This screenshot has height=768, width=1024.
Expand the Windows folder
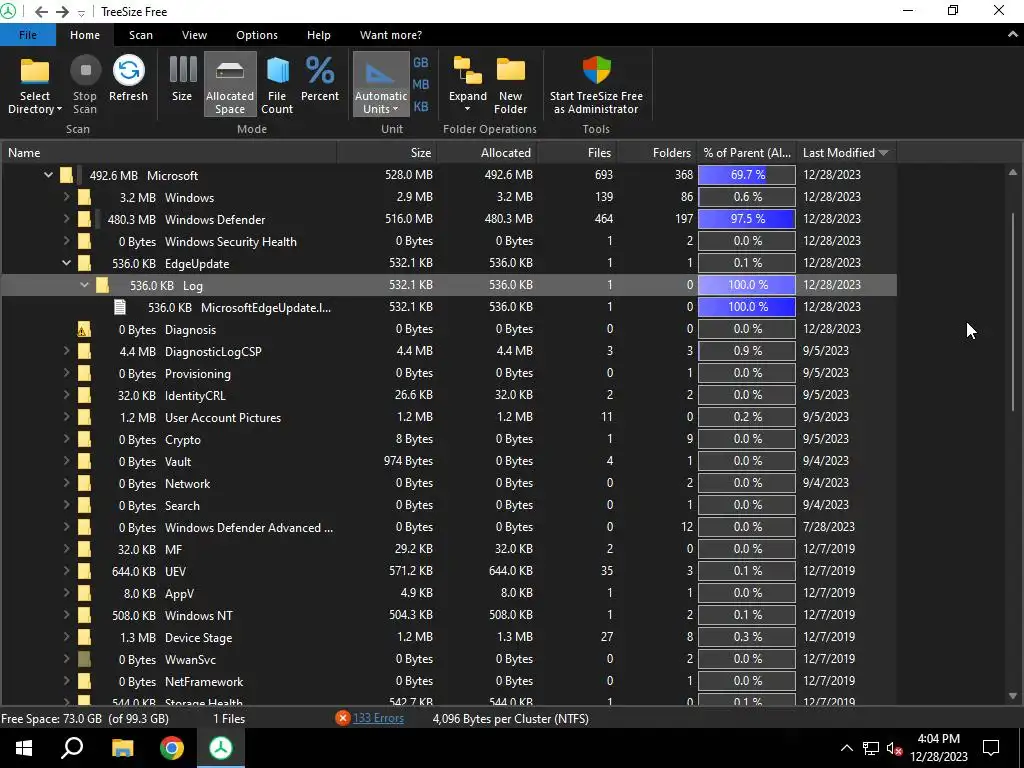[66, 197]
